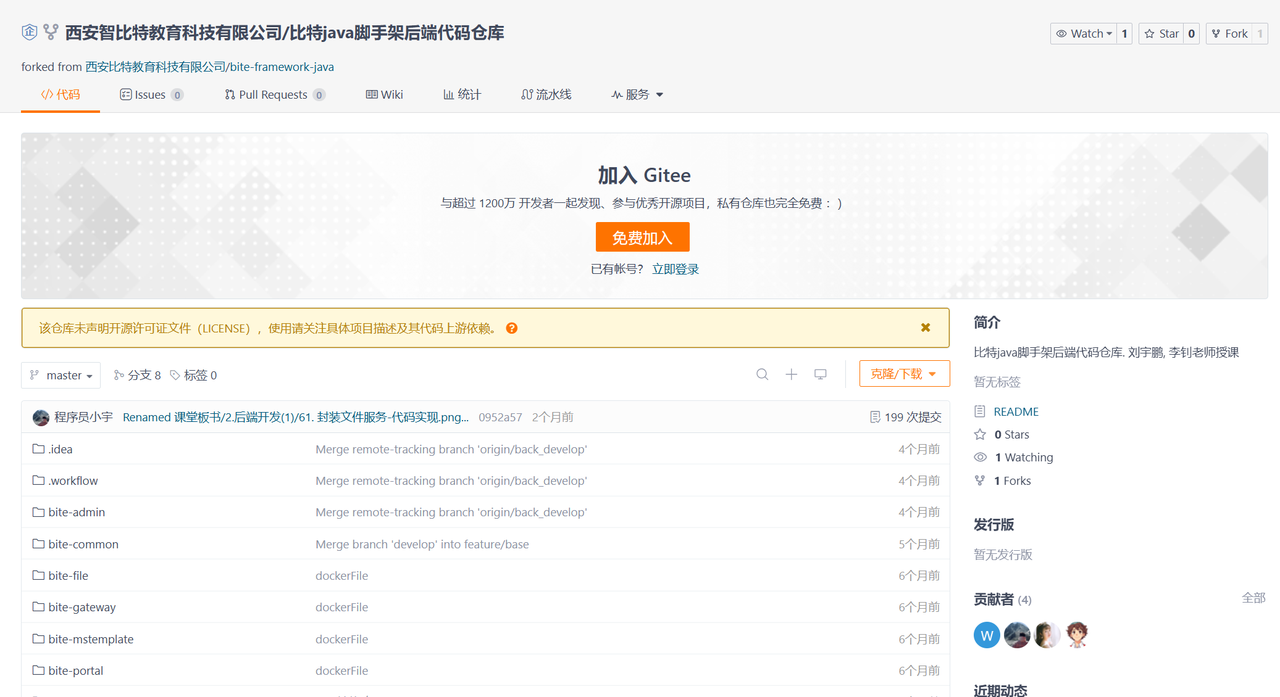Open the merge commit message on .workflow row

pos(451,481)
